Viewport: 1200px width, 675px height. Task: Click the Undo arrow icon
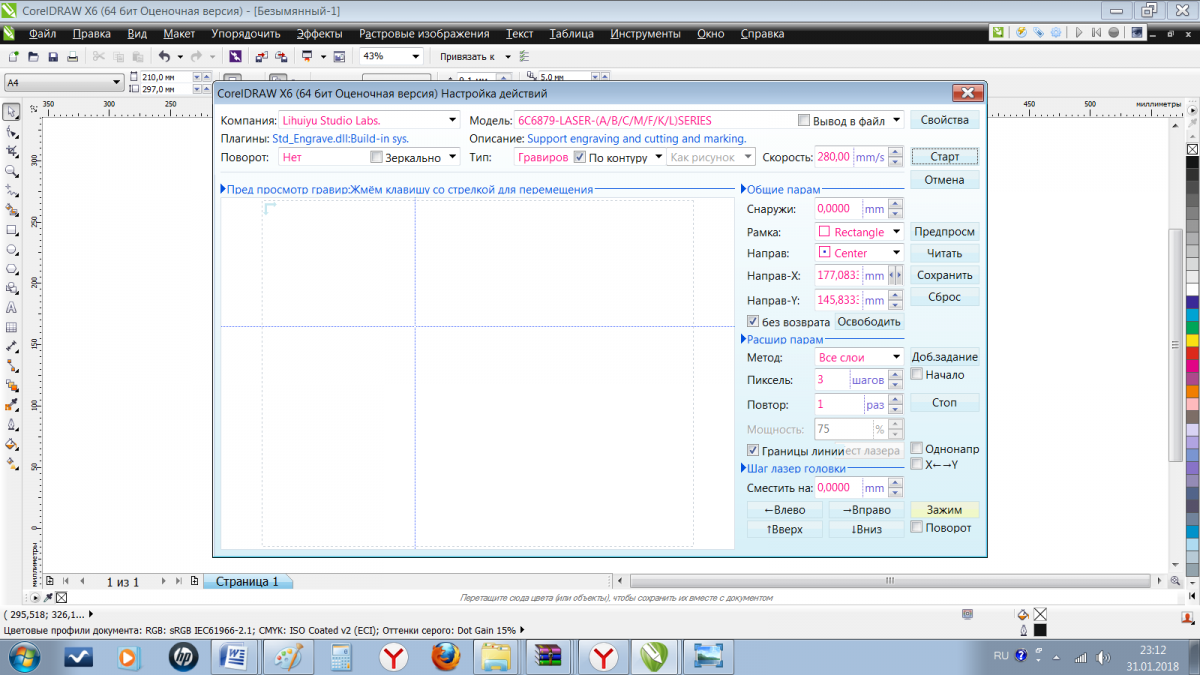click(164, 57)
